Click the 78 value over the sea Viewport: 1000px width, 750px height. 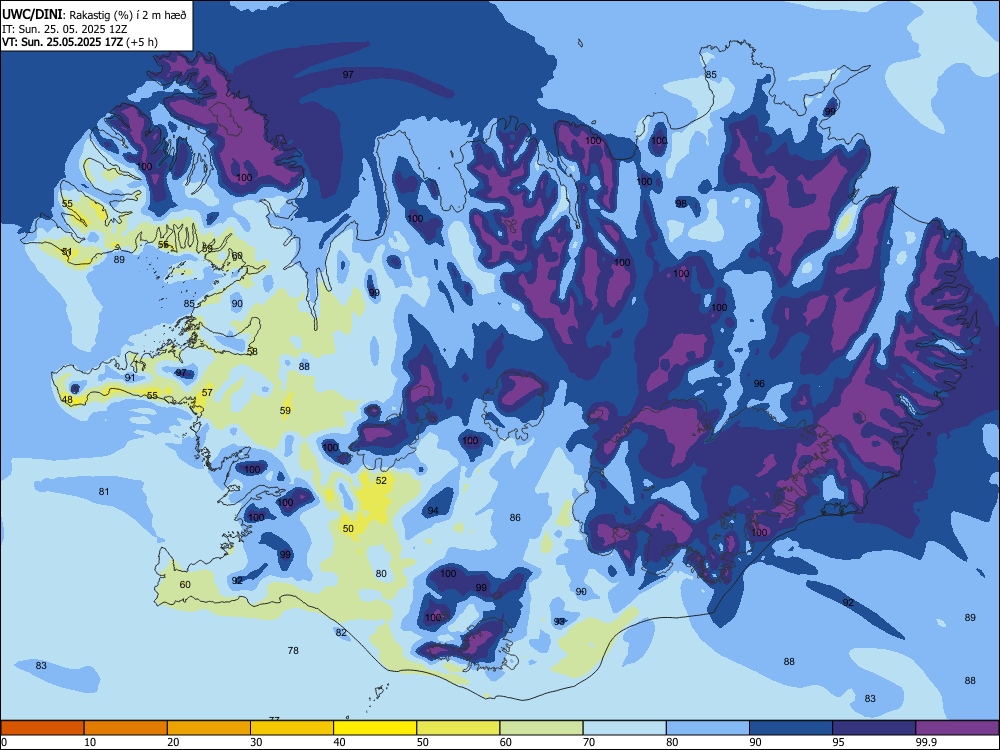[x=293, y=650]
